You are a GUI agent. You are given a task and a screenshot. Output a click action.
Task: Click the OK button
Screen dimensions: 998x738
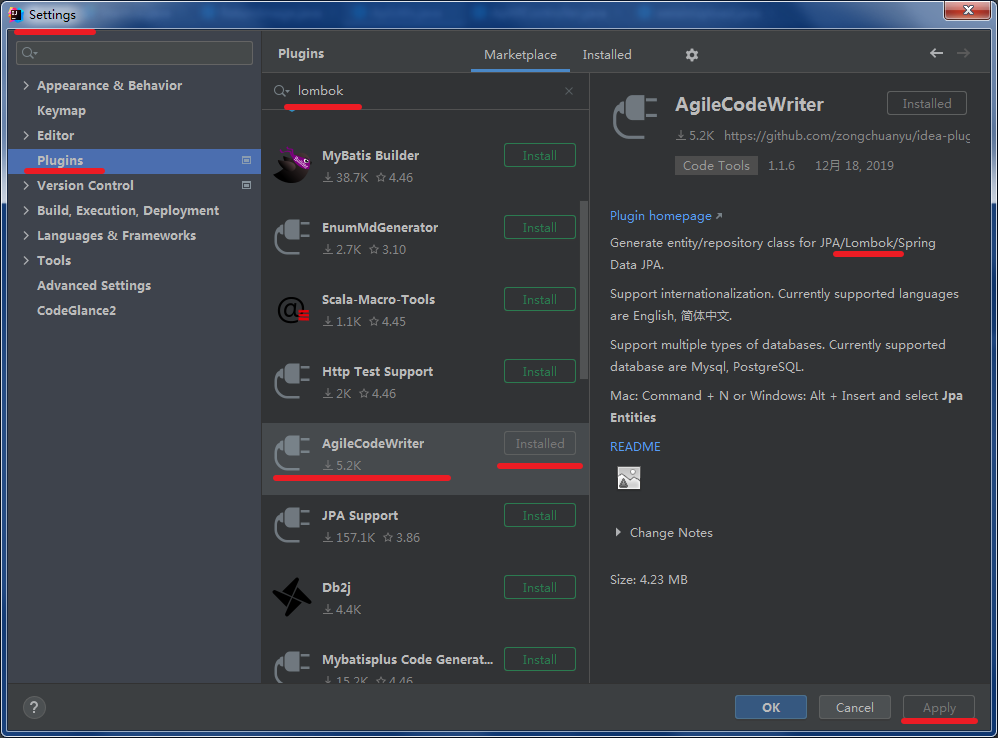[x=771, y=707]
